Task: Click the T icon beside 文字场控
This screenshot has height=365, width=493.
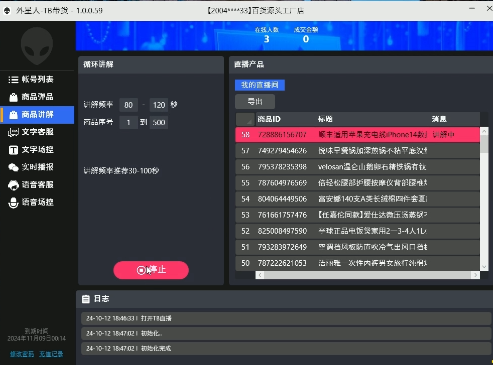Action: tap(13, 150)
